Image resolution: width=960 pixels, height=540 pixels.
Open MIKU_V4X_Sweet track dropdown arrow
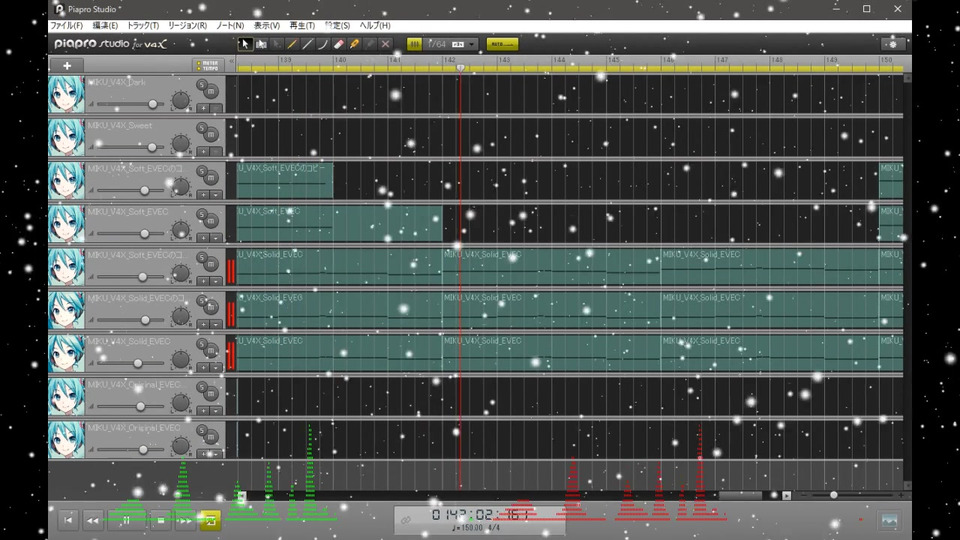click(216, 151)
